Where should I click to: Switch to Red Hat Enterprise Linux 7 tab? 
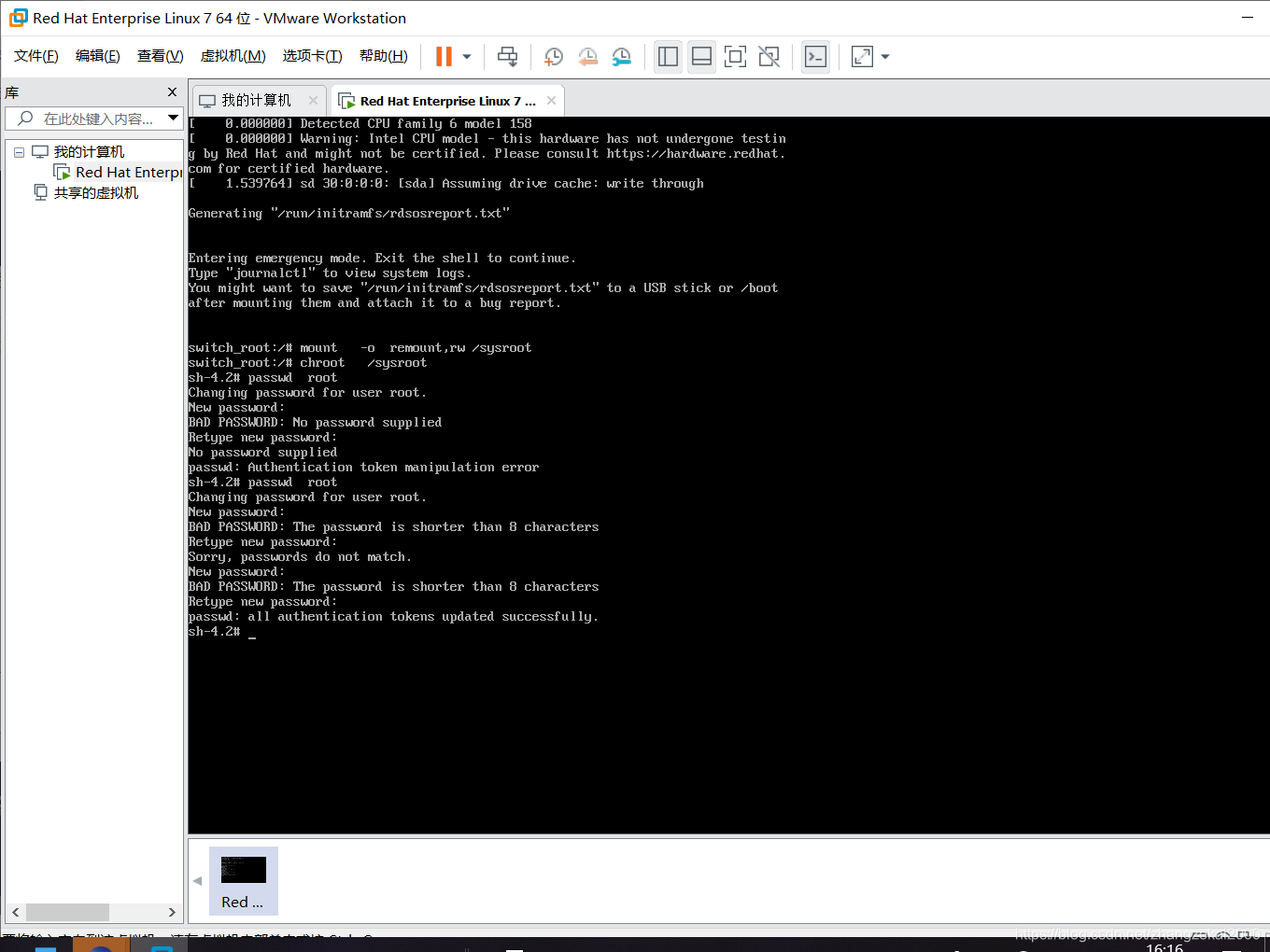pos(447,101)
